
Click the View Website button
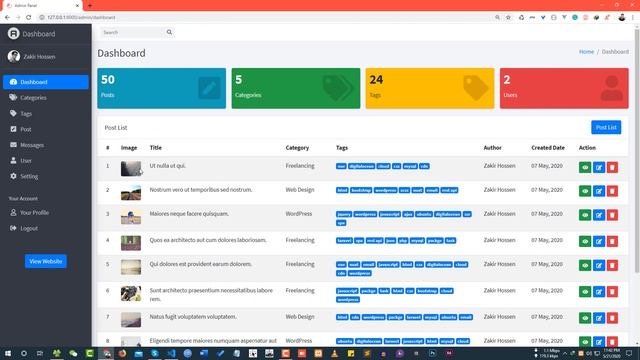[x=46, y=261]
